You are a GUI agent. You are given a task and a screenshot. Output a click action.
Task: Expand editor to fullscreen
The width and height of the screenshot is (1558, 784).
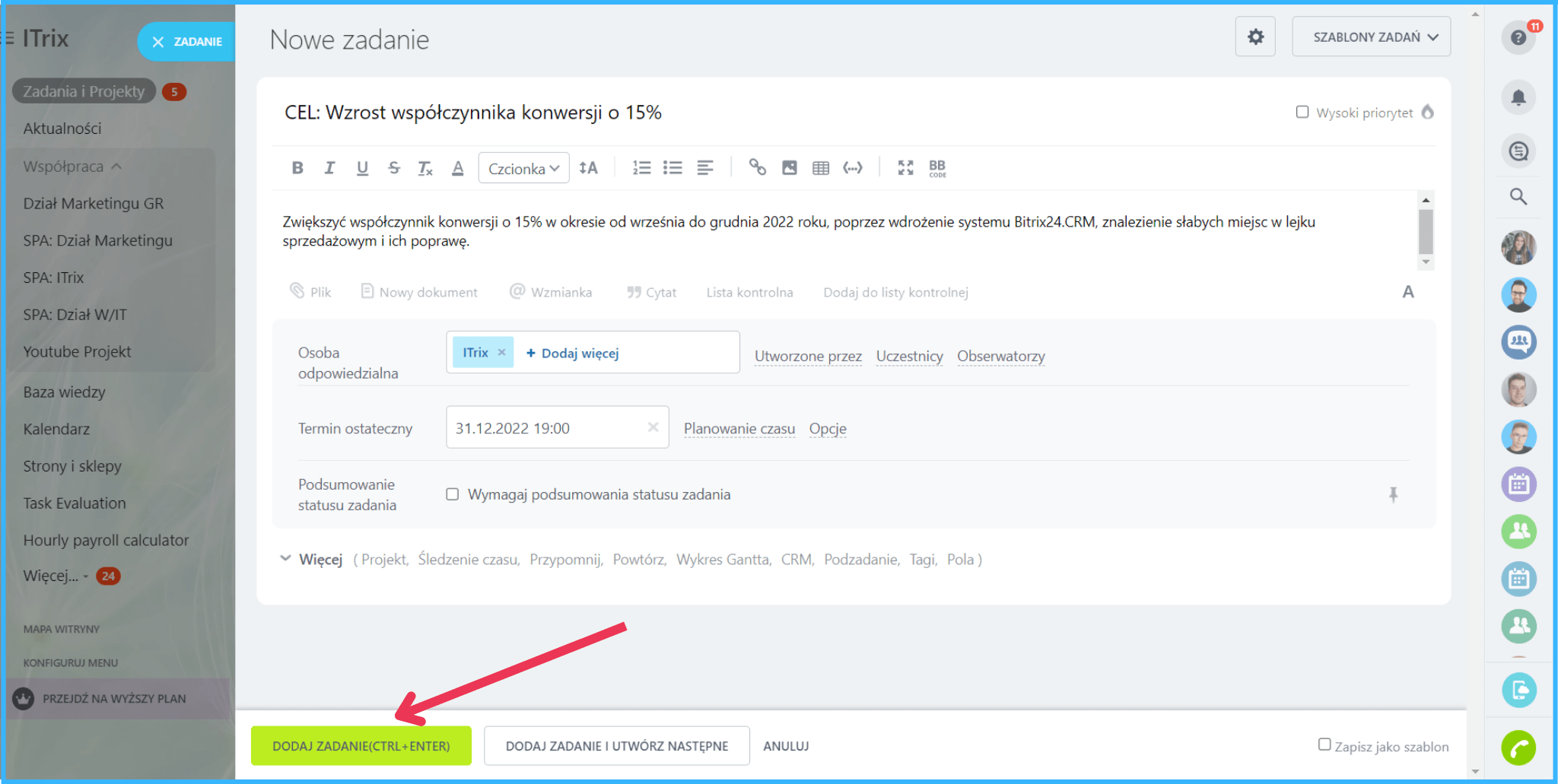(905, 168)
